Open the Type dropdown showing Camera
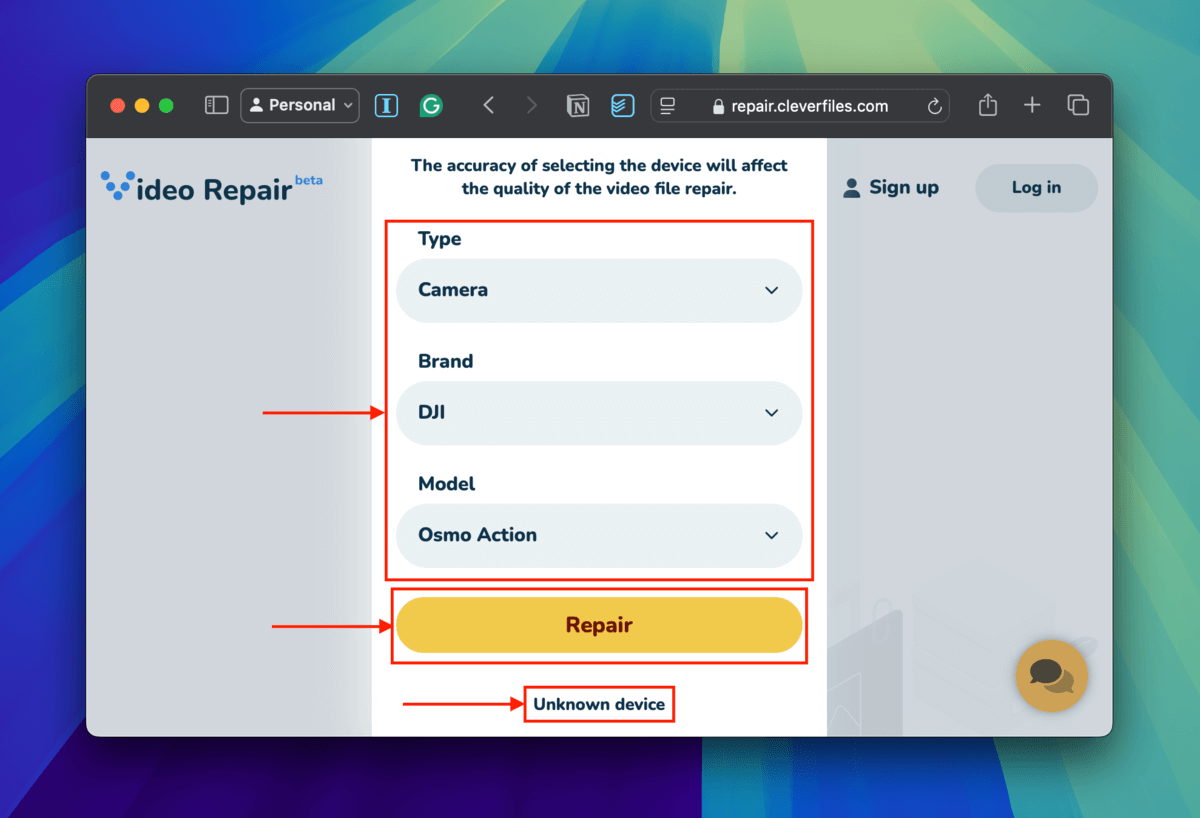Viewport: 1200px width, 818px height. coord(599,290)
